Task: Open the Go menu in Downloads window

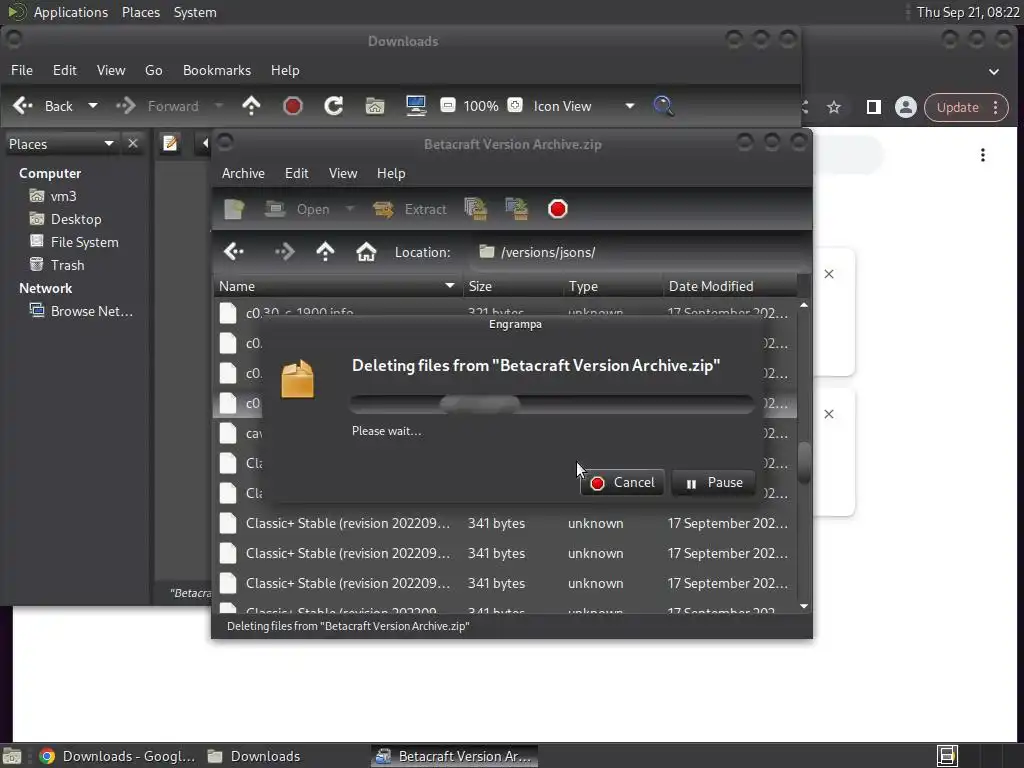Action: (153, 70)
